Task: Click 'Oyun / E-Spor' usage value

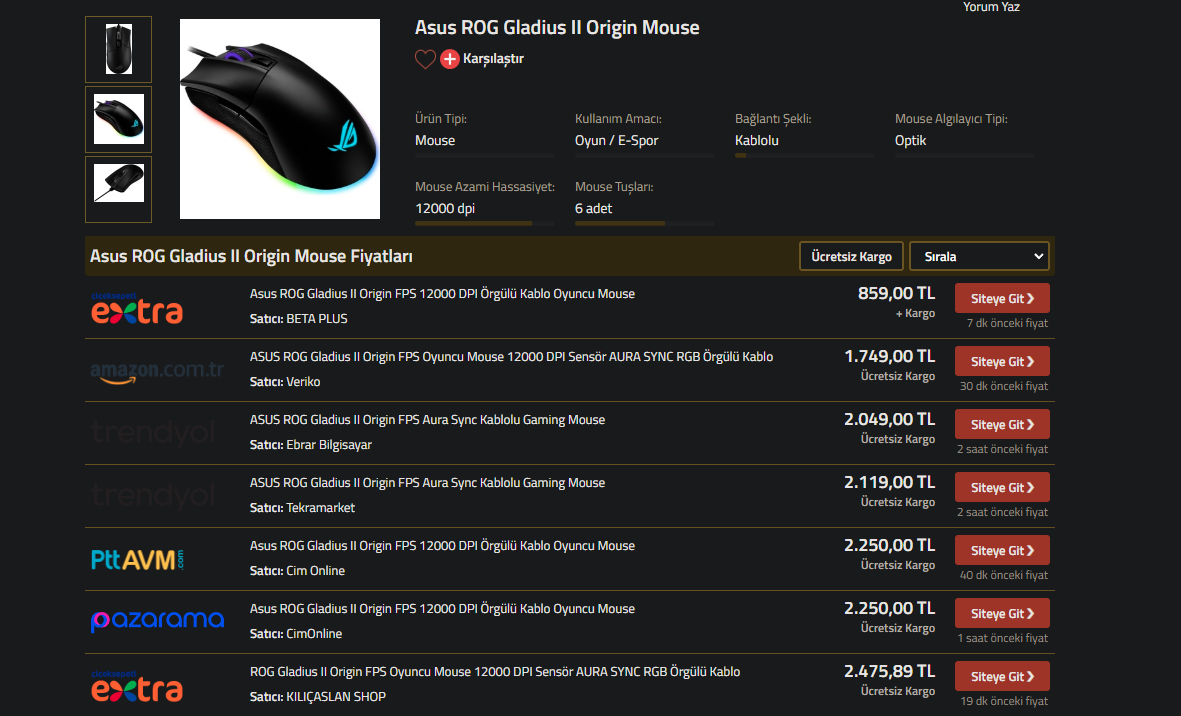Action: (x=616, y=141)
